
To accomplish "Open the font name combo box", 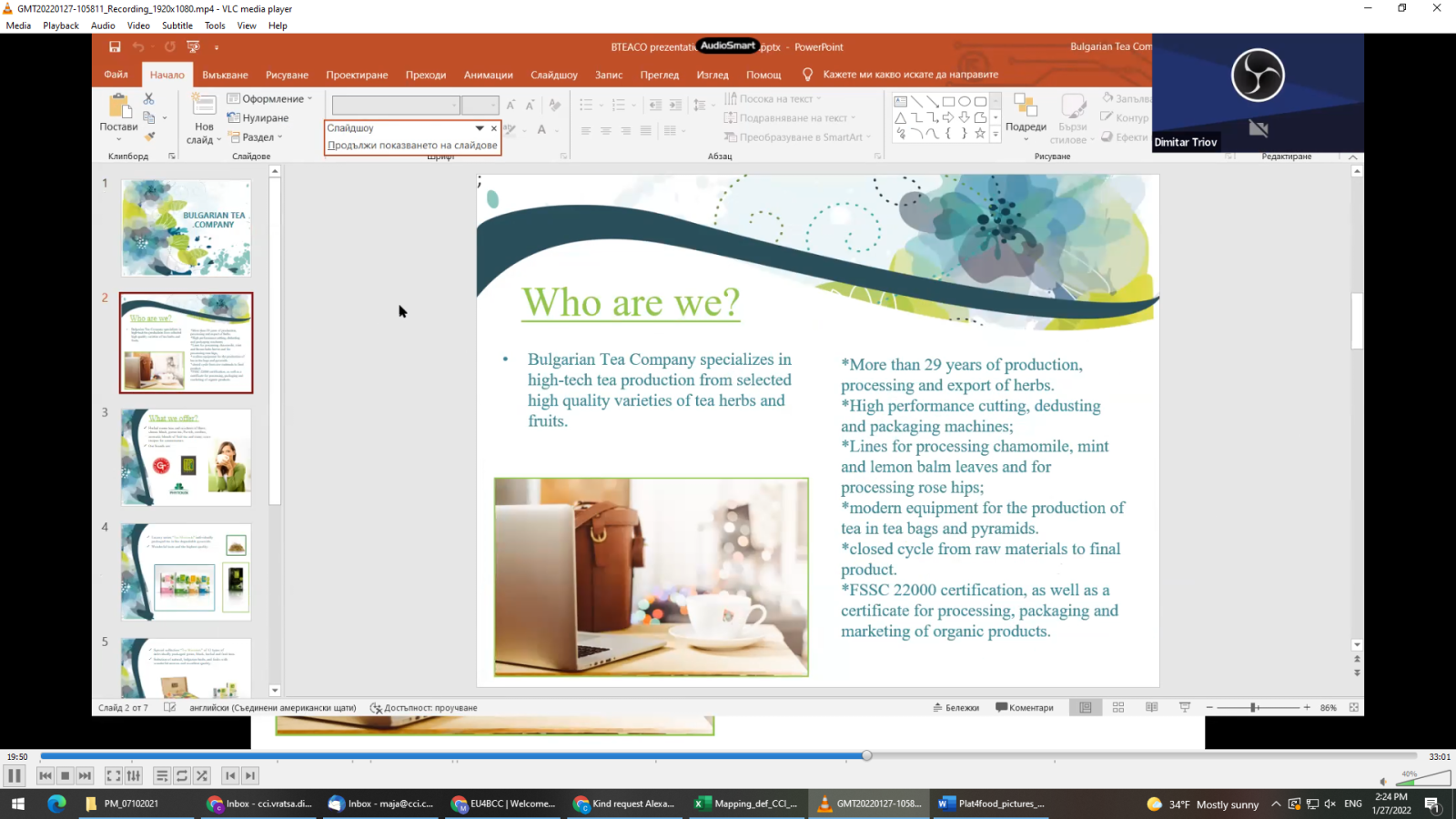I will (396, 105).
